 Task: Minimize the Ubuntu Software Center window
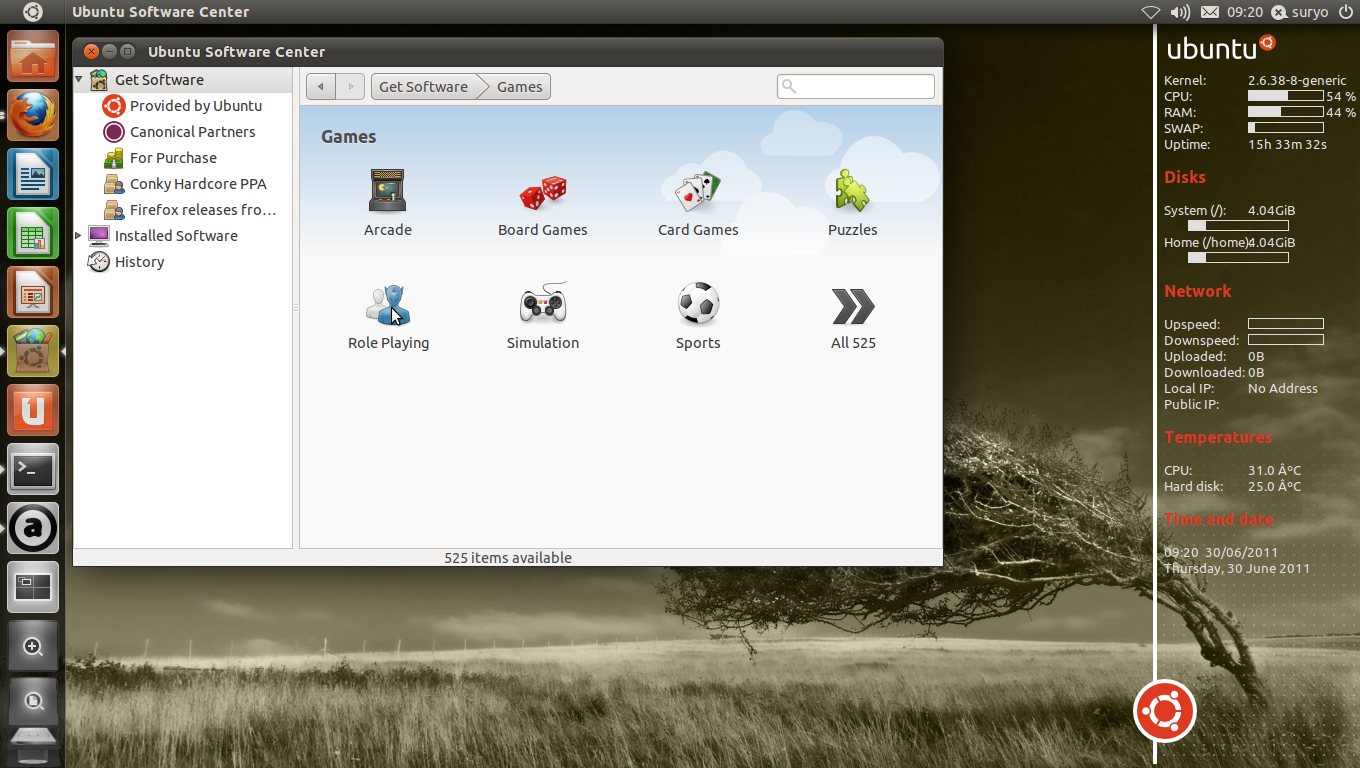coord(110,51)
